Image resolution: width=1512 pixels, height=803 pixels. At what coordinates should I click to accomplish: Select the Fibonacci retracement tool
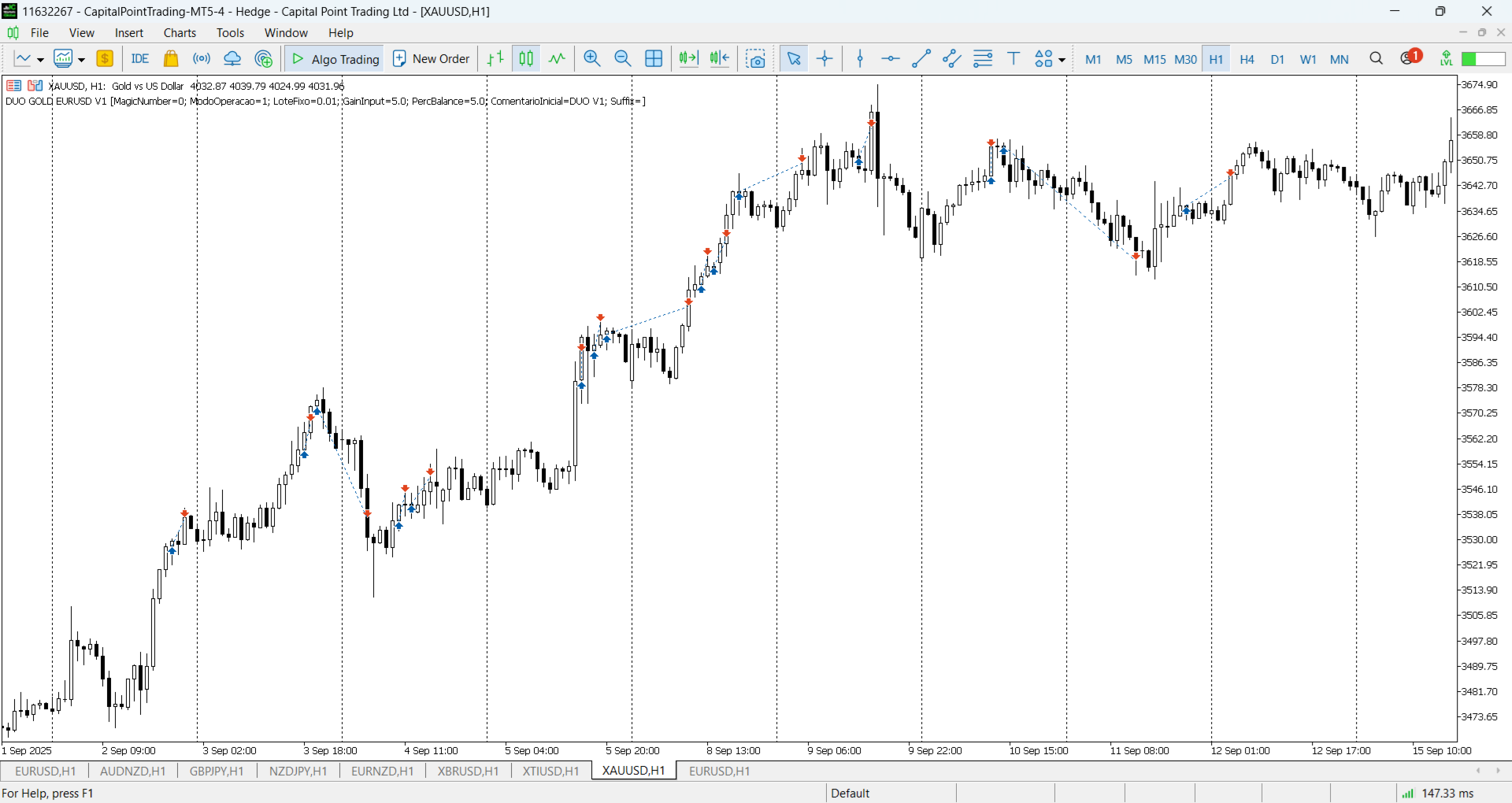click(x=983, y=59)
